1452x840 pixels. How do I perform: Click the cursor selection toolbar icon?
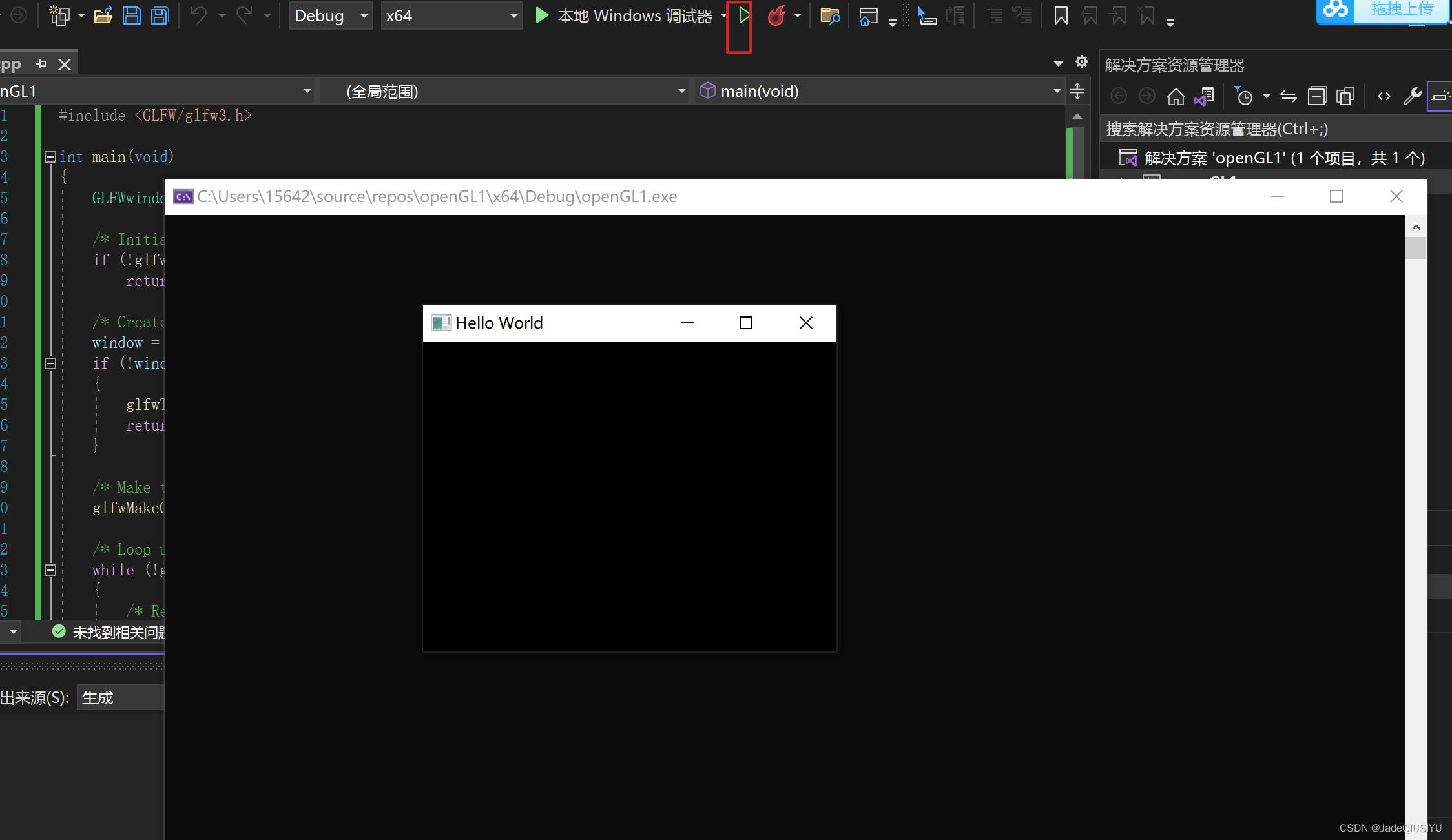[x=927, y=15]
